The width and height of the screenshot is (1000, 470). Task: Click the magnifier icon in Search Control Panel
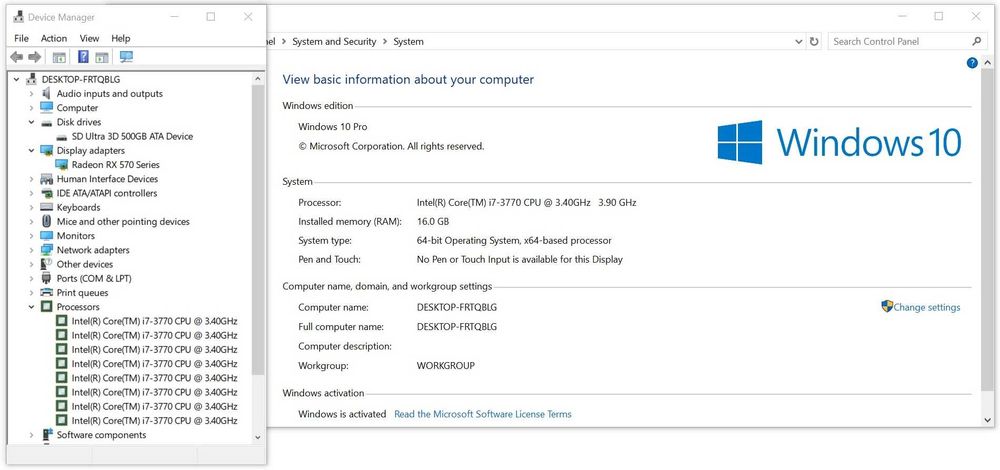(x=977, y=42)
